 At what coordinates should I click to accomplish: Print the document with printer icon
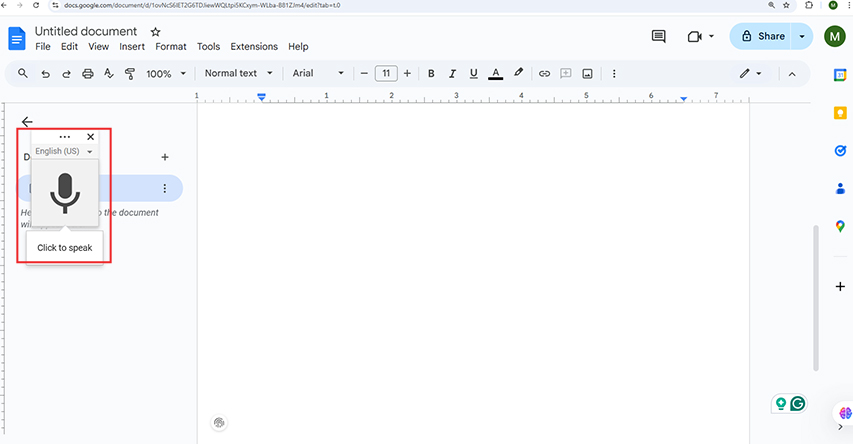click(x=88, y=73)
